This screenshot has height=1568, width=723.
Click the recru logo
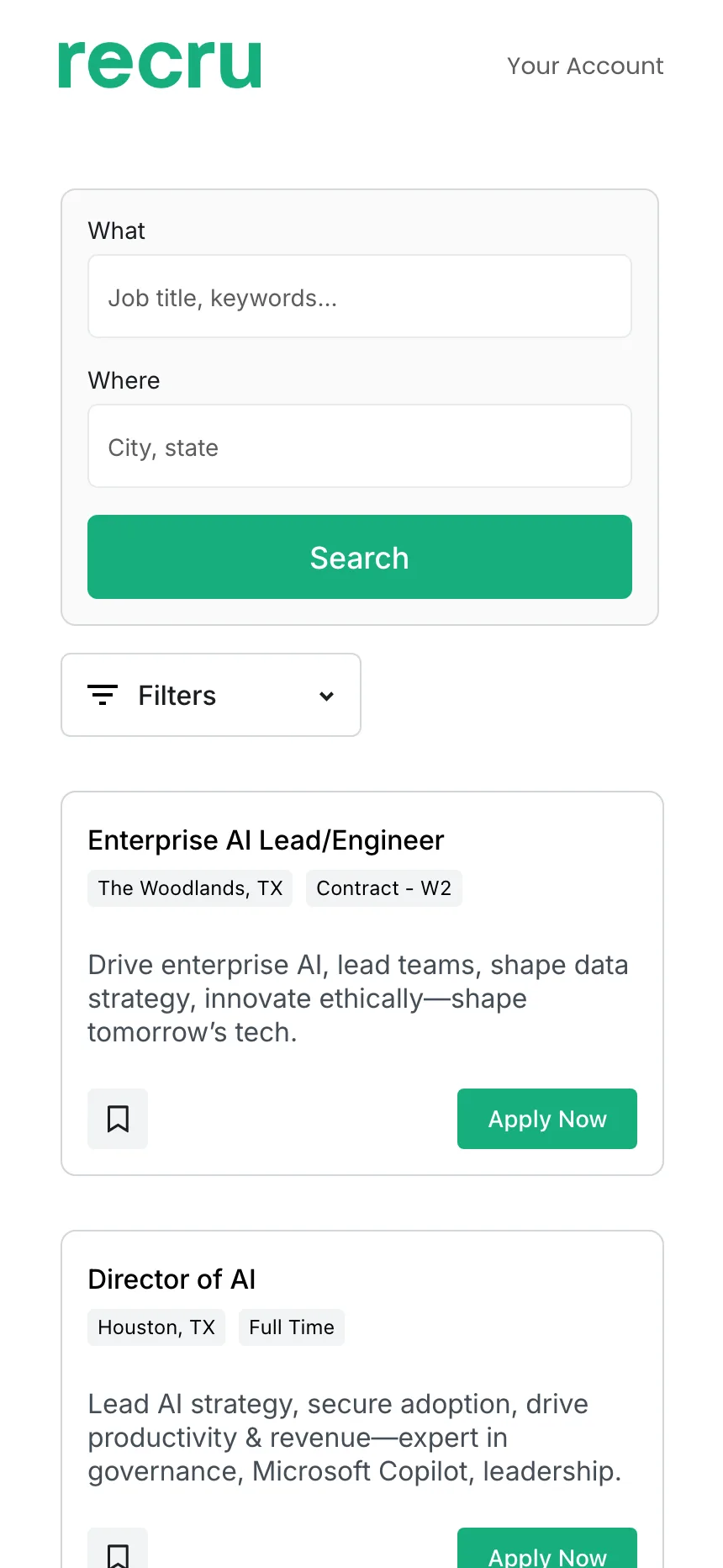point(160,65)
